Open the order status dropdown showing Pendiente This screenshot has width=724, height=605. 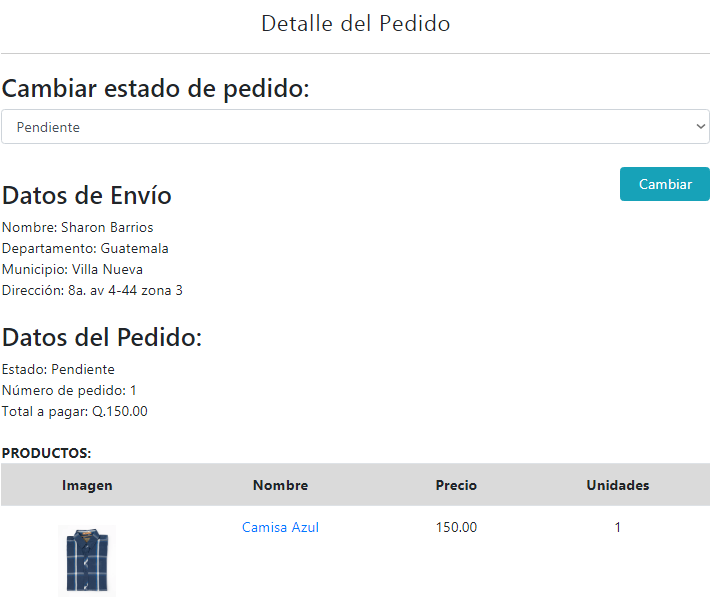(x=355, y=127)
